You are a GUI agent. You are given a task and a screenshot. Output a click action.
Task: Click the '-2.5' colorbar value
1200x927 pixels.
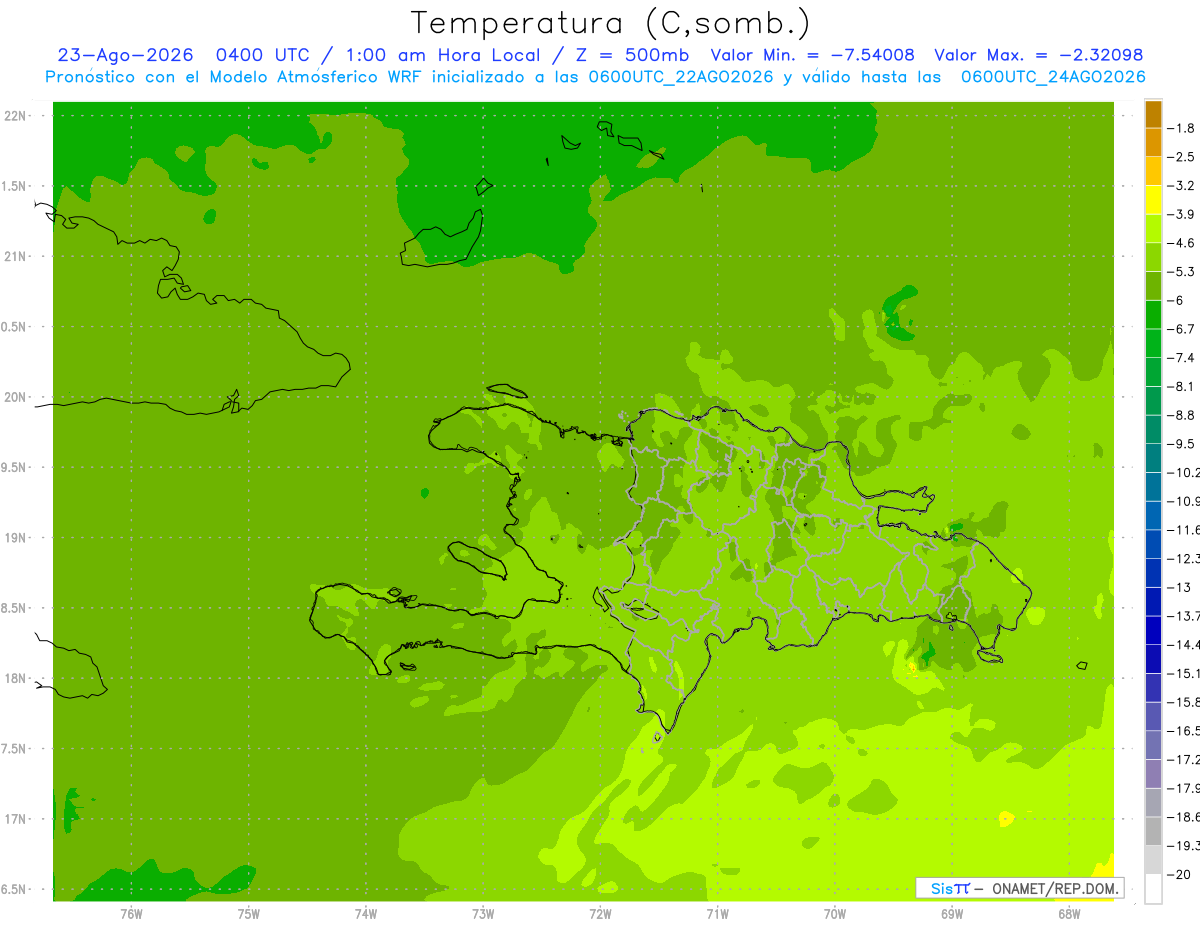[x=1180, y=157]
